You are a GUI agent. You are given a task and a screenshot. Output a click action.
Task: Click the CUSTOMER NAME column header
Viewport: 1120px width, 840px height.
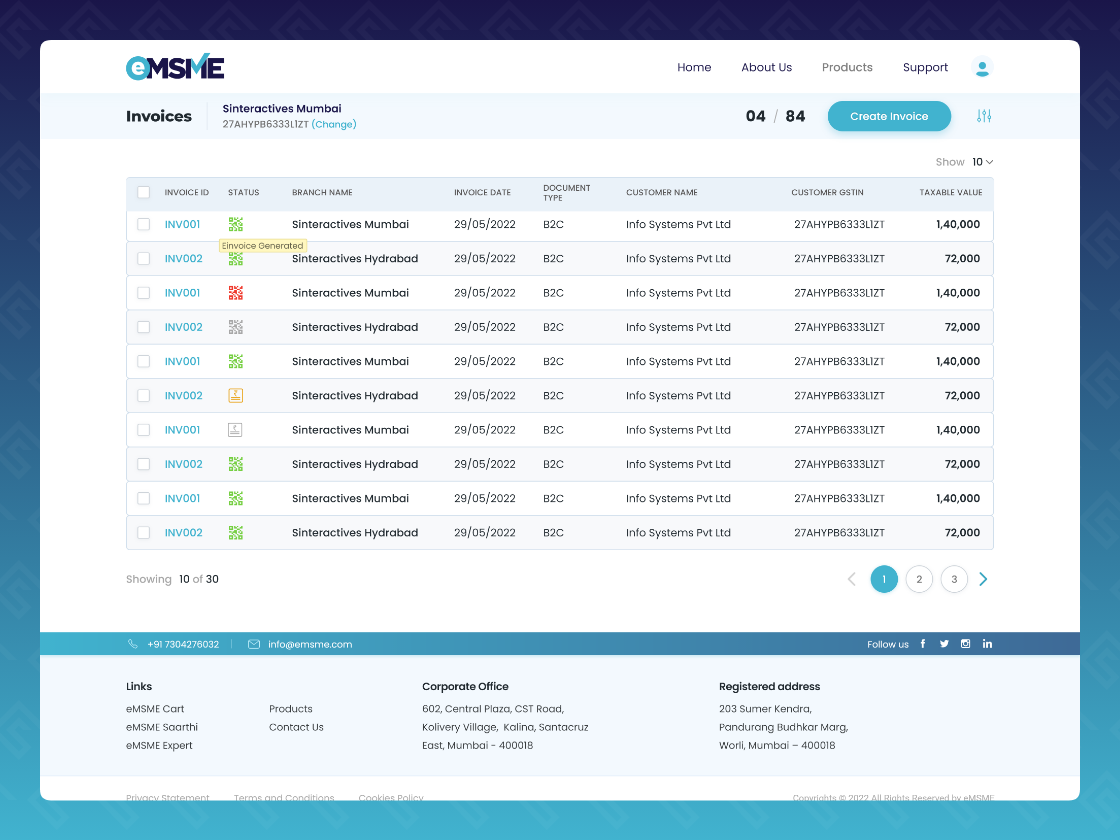(x=661, y=192)
